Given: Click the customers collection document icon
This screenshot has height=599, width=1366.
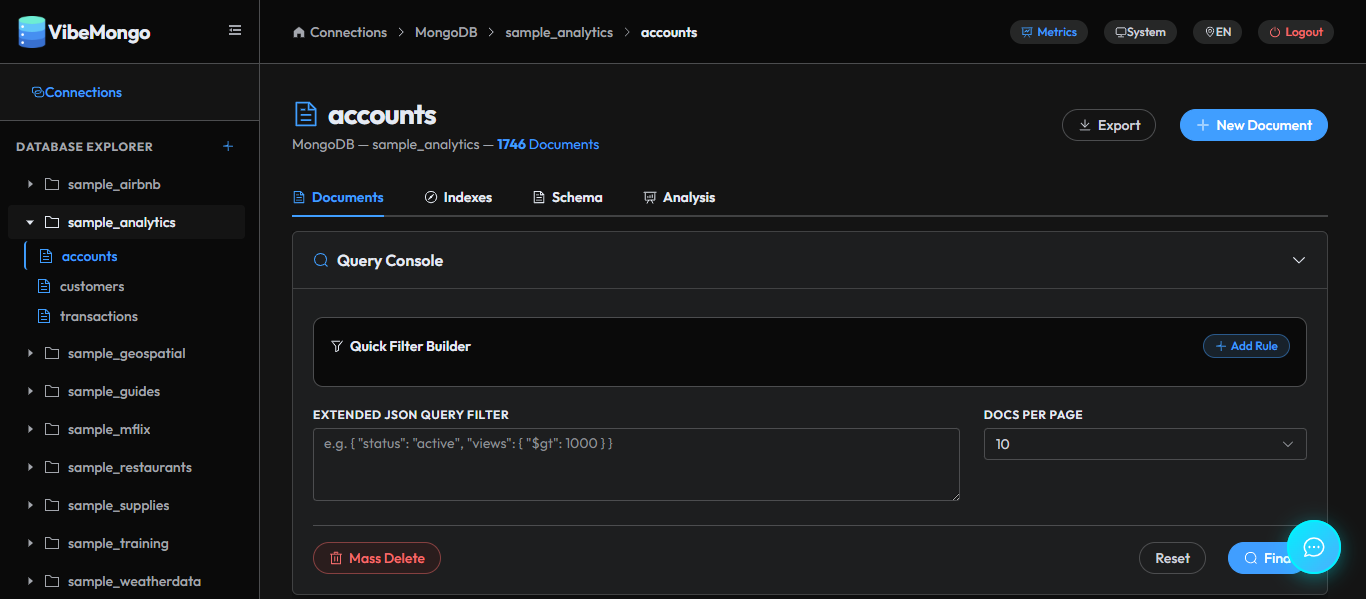Looking at the screenshot, I should (x=43, y=286).
